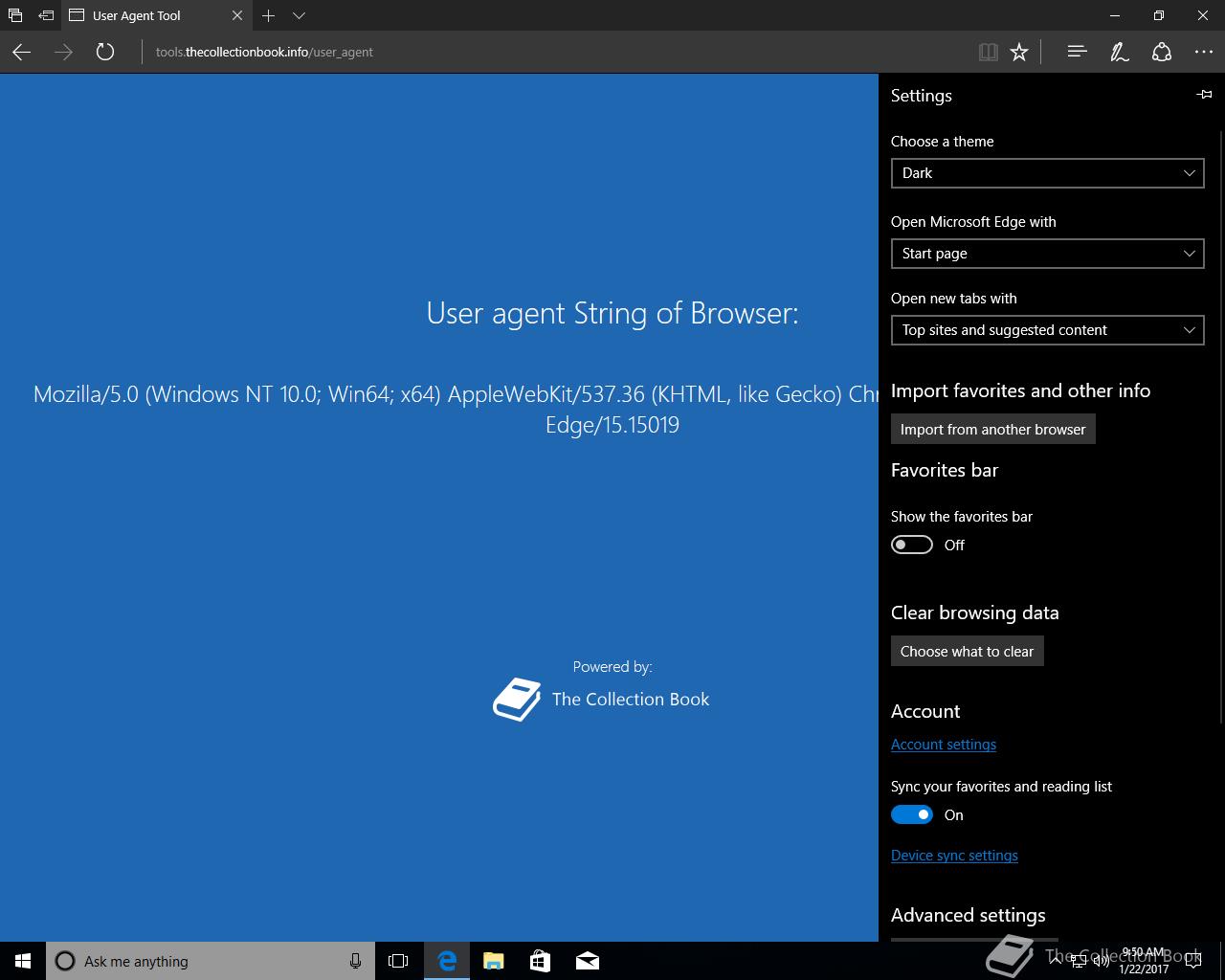Click Cortana microphone icon

tap(355, 961)
